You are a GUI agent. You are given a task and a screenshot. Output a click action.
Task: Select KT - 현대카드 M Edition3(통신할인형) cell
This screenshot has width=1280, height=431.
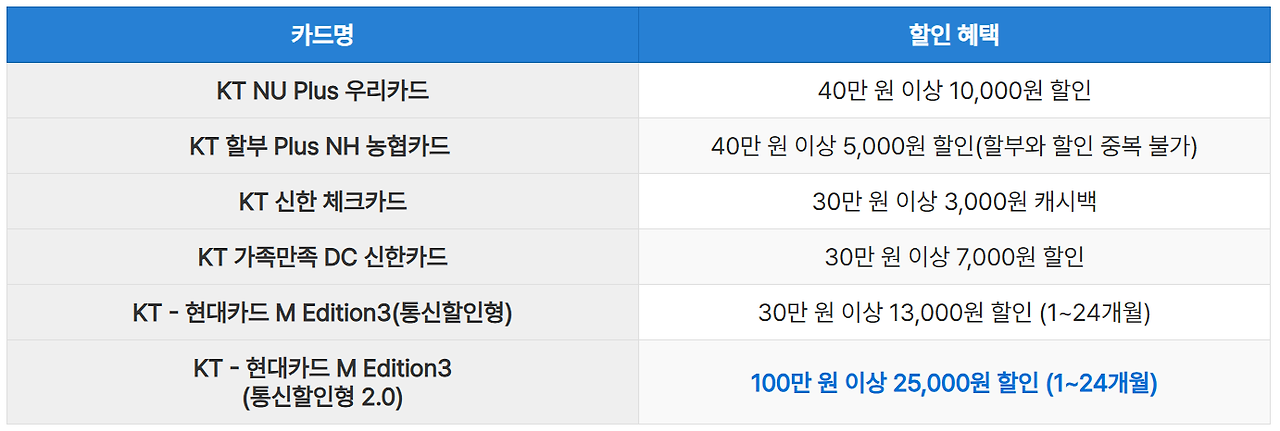322,312
